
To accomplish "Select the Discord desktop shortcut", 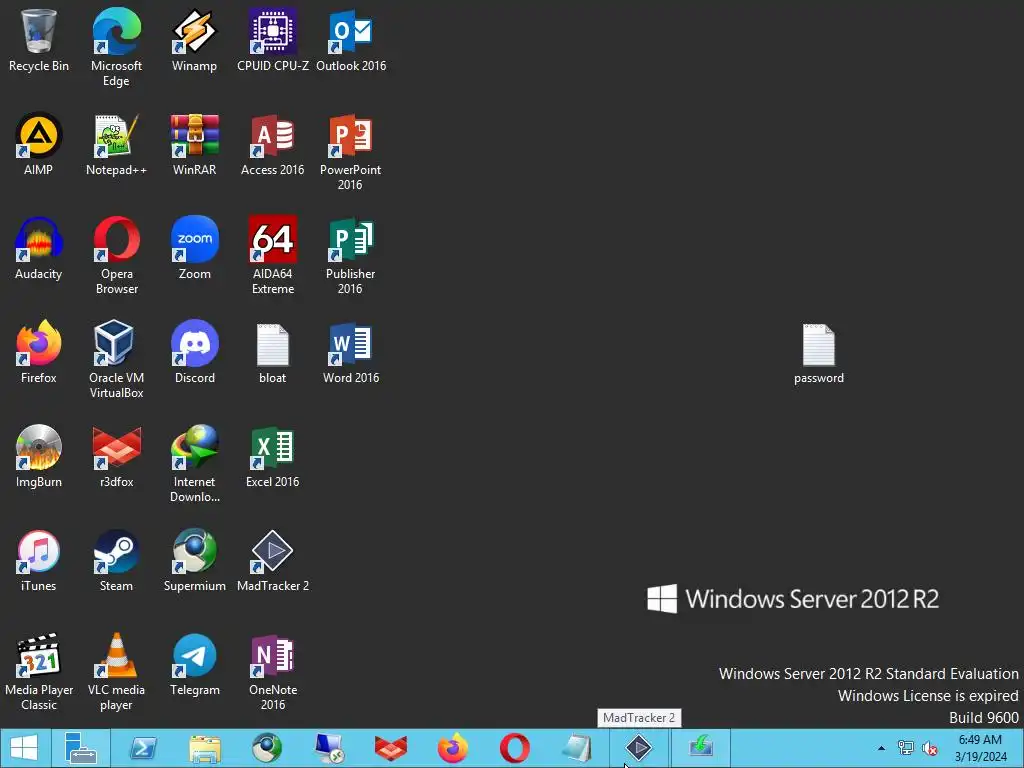I will tap(194, 352).
